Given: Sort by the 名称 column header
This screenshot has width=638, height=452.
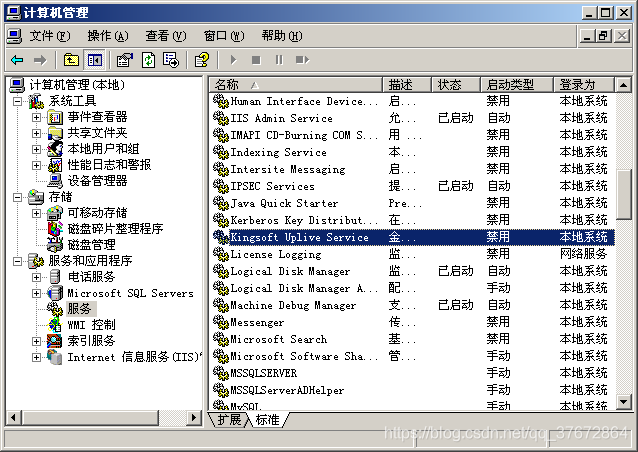Looking at the screenshot, I should coord(296,85).
